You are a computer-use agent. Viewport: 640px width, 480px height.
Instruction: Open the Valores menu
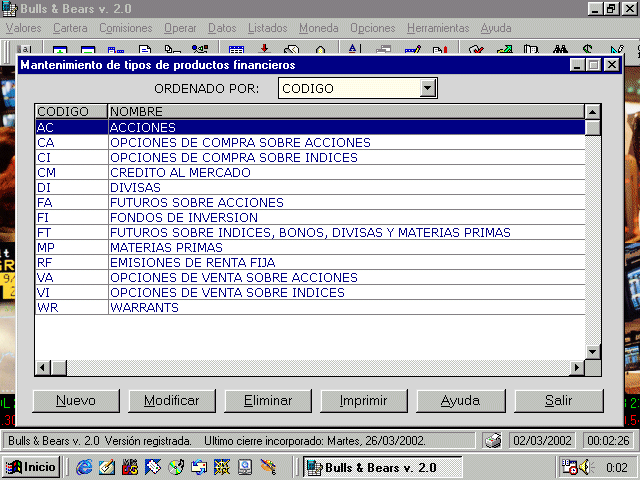(x=24, y=28)
